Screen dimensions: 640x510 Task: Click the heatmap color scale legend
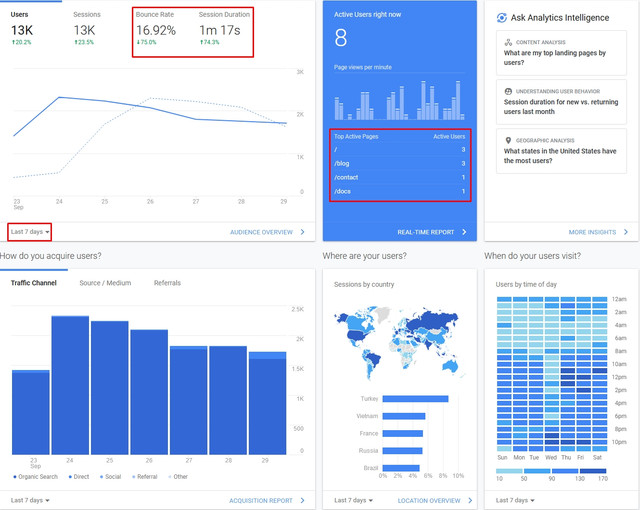pos(551,471)
